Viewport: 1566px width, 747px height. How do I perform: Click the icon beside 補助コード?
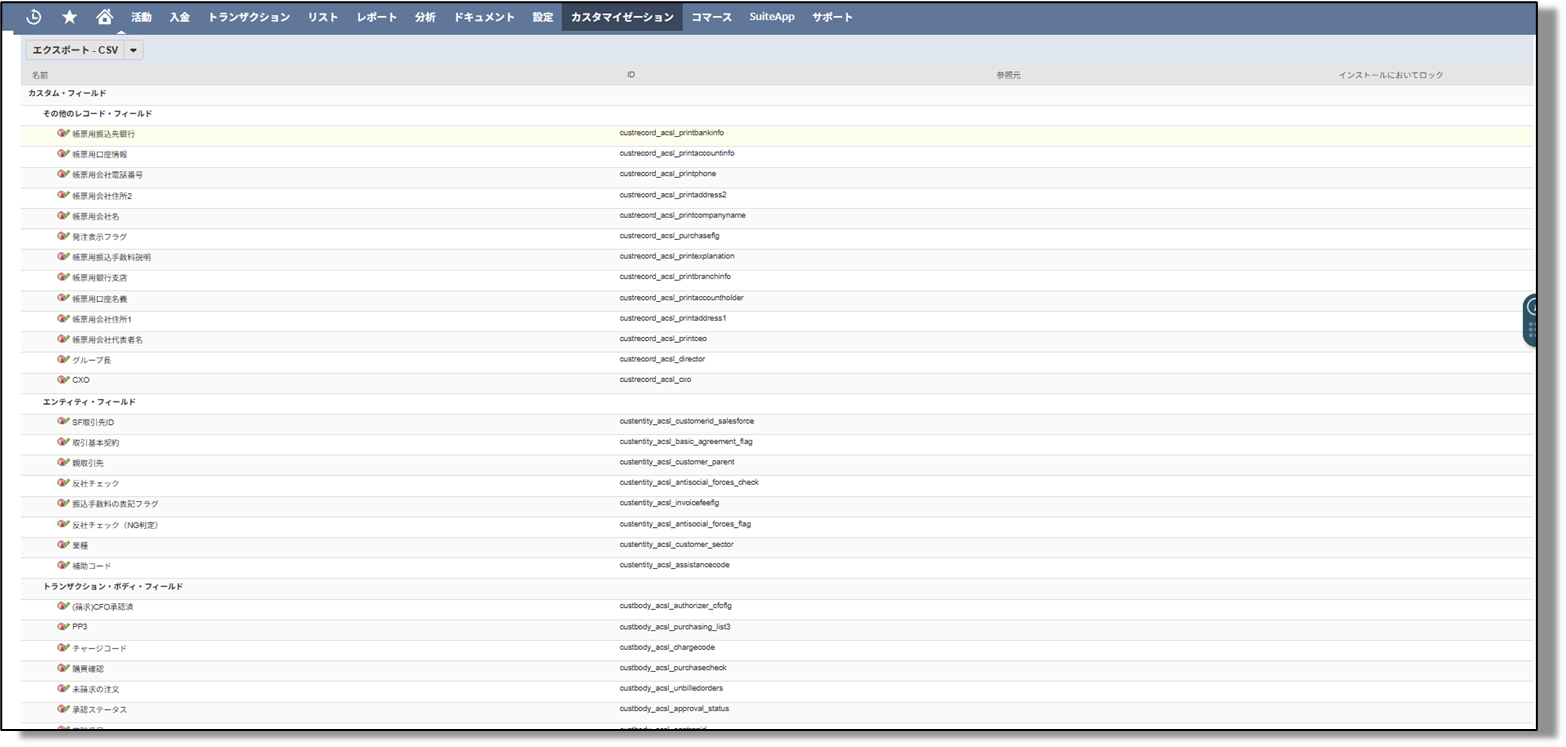click(63, 565)
